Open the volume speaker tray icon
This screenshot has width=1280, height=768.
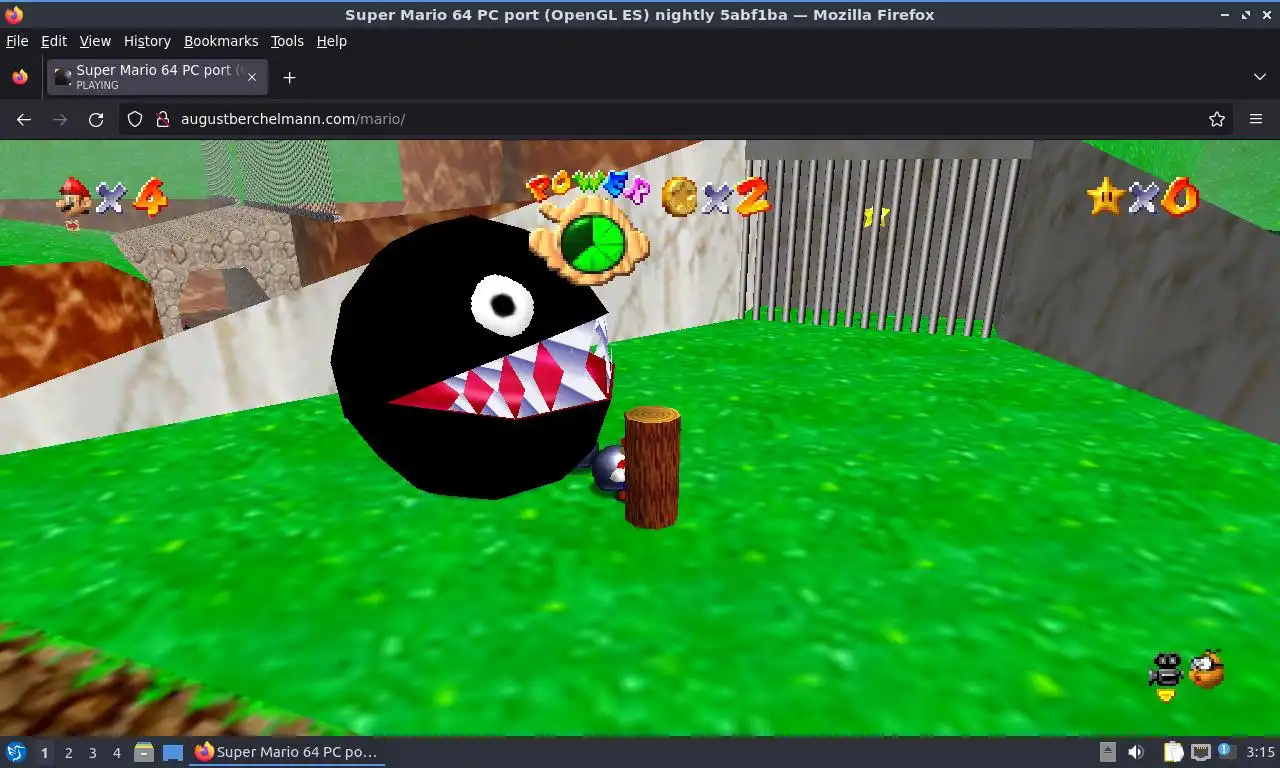point(1136,752)
